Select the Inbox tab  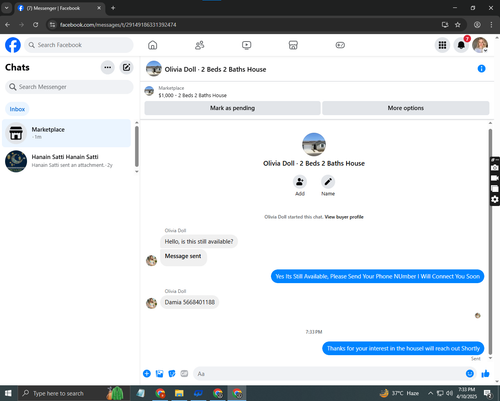[x=17, y=109]
